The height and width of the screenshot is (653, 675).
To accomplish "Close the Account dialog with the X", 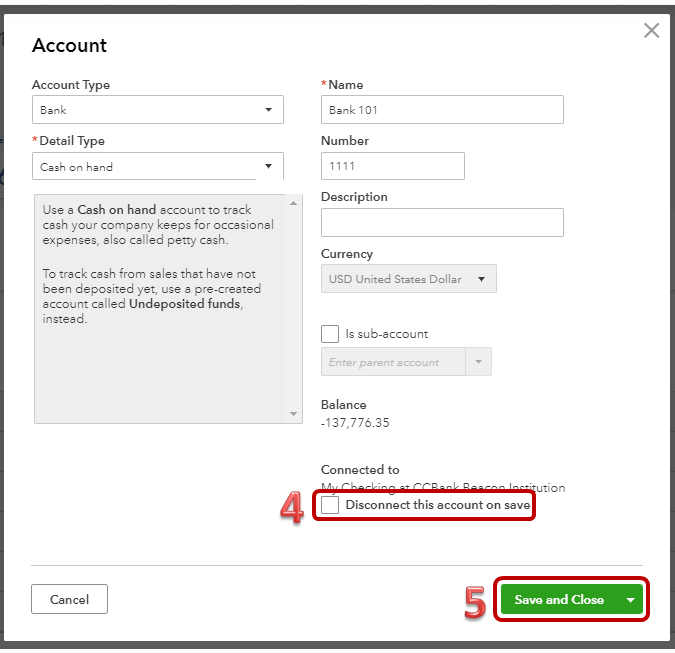I will click(x=651, y=31).
